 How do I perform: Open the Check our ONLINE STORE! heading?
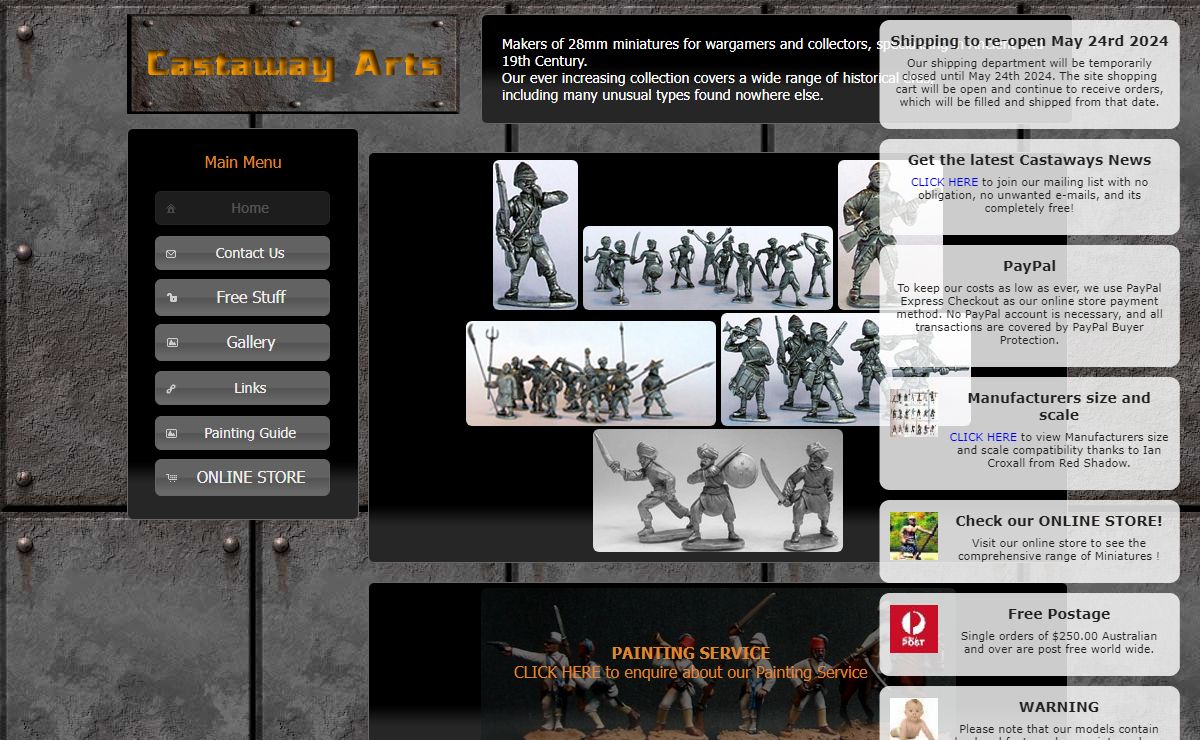pos(1059,521)
